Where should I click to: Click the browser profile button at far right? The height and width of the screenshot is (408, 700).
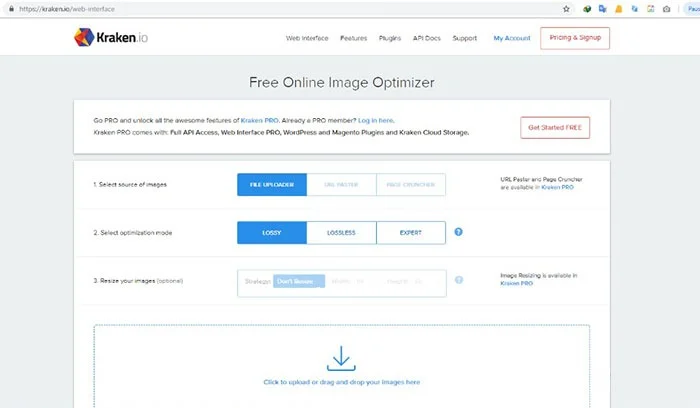693,9
